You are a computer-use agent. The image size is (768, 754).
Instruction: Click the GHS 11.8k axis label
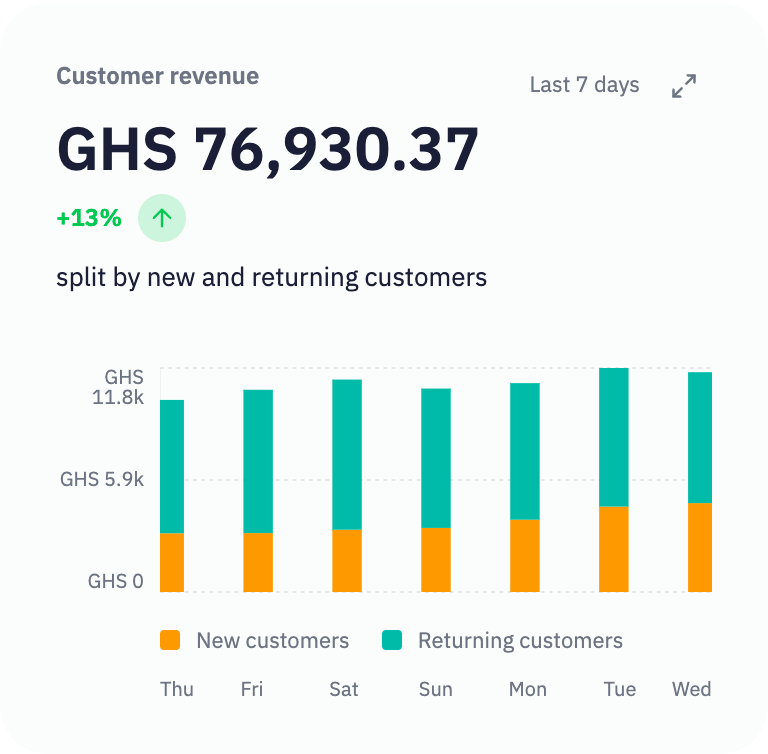(118, 387)
